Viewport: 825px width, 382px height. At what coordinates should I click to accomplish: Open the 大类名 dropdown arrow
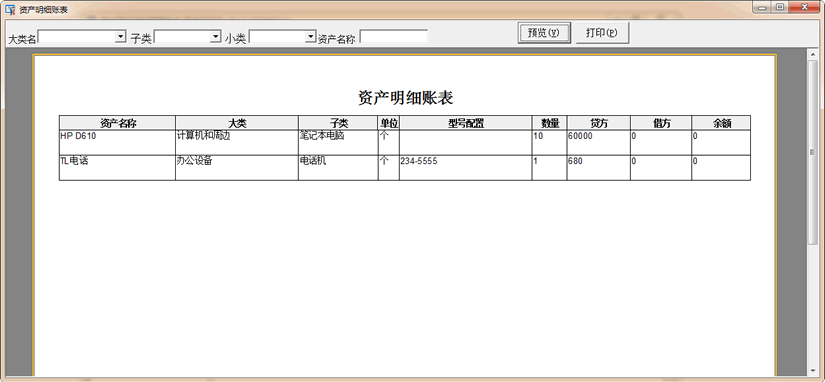pyautogui.click(x=121, y=36)
